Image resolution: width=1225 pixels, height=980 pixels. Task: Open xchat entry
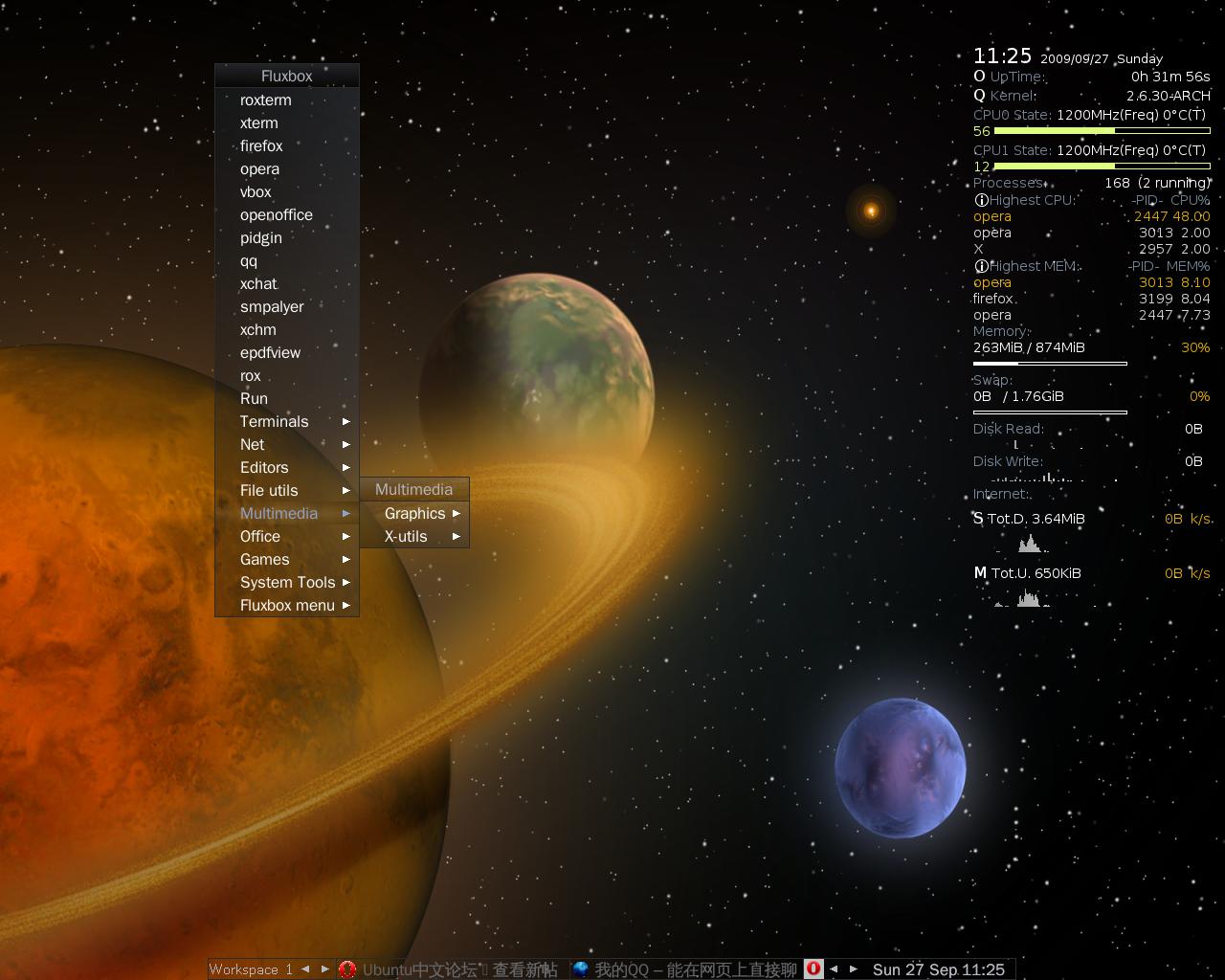click(x=287, y=283)
